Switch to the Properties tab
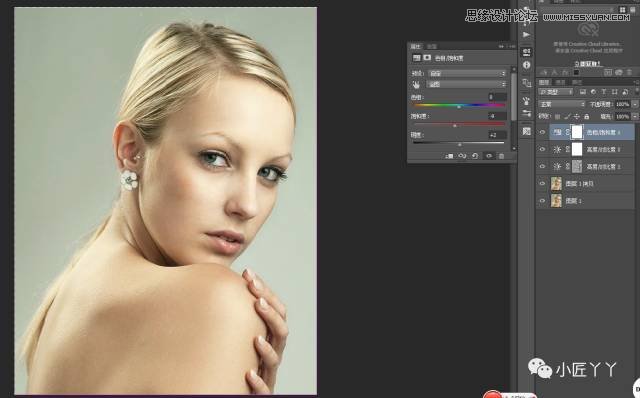The height and width of the screenshot is (398, 640). [416, 47]
